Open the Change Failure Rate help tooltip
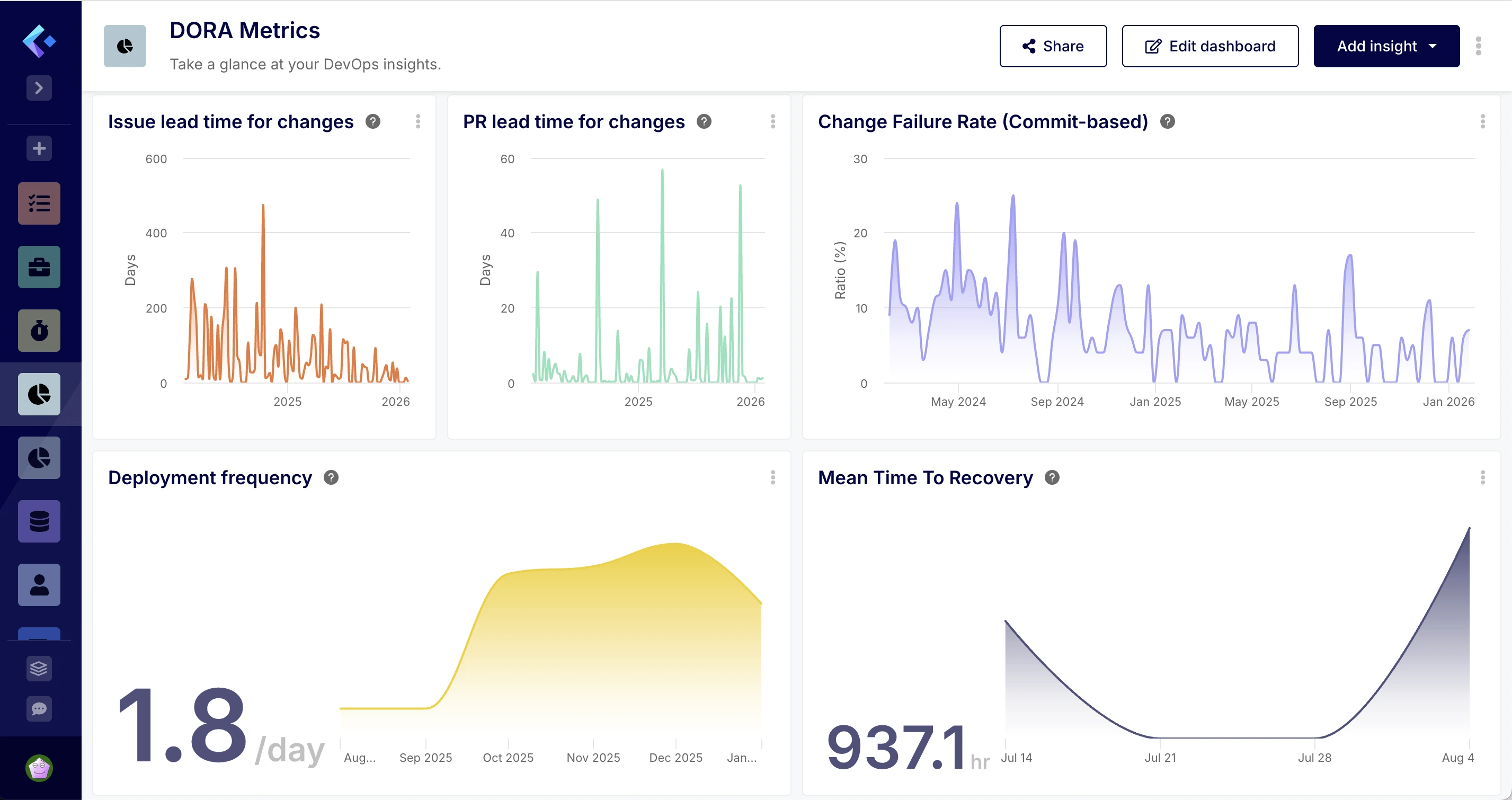 pyautogui.click(x=1168, y=121)
